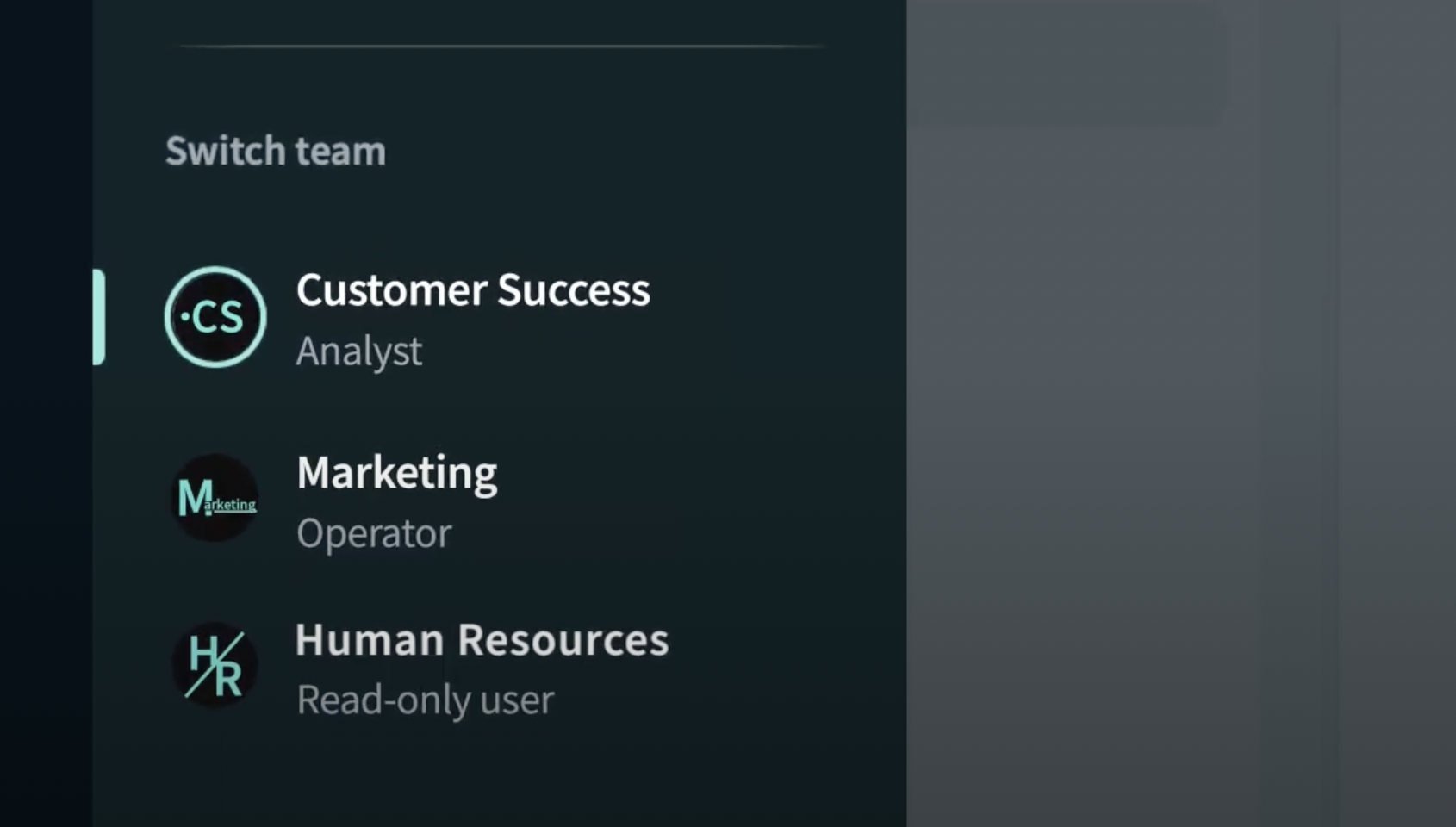
Task: Click the dark strip left of the panel
Action: pos(46,413)
